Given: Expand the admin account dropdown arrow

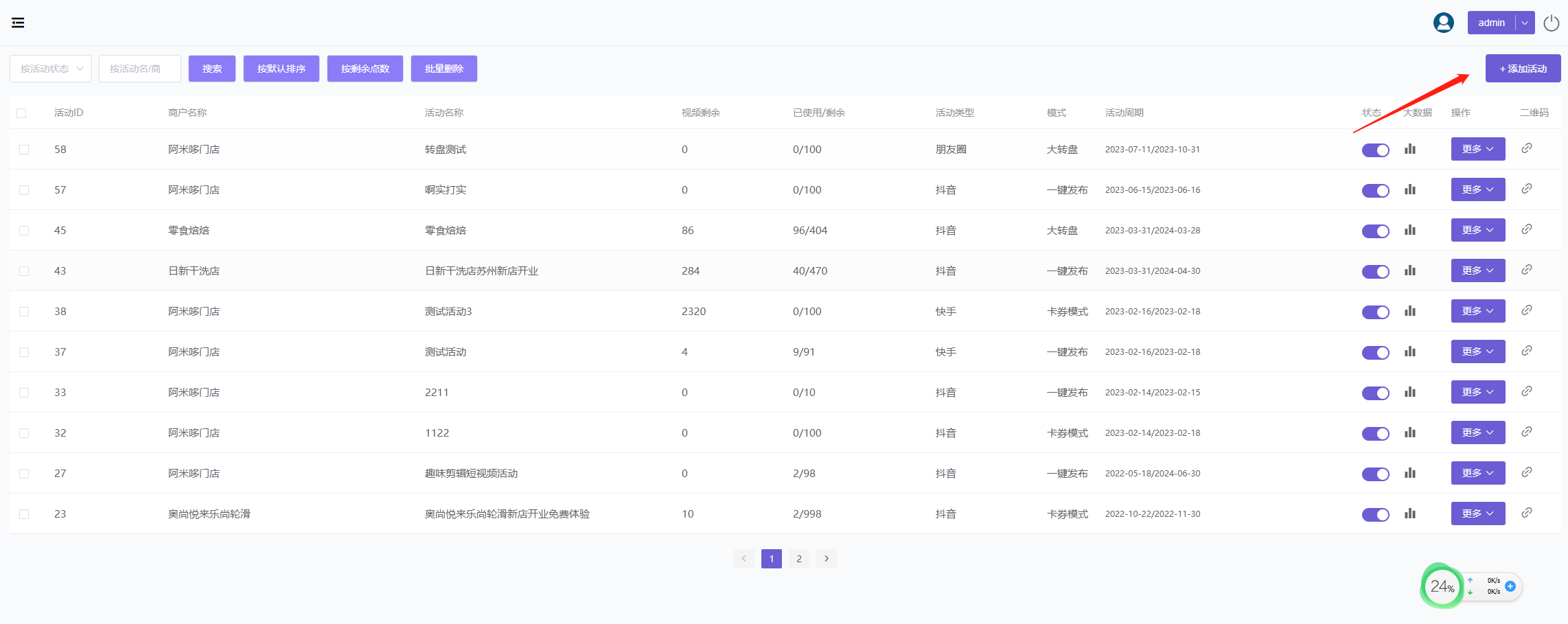Looking at the screenshot, I should coord(1525,23).
